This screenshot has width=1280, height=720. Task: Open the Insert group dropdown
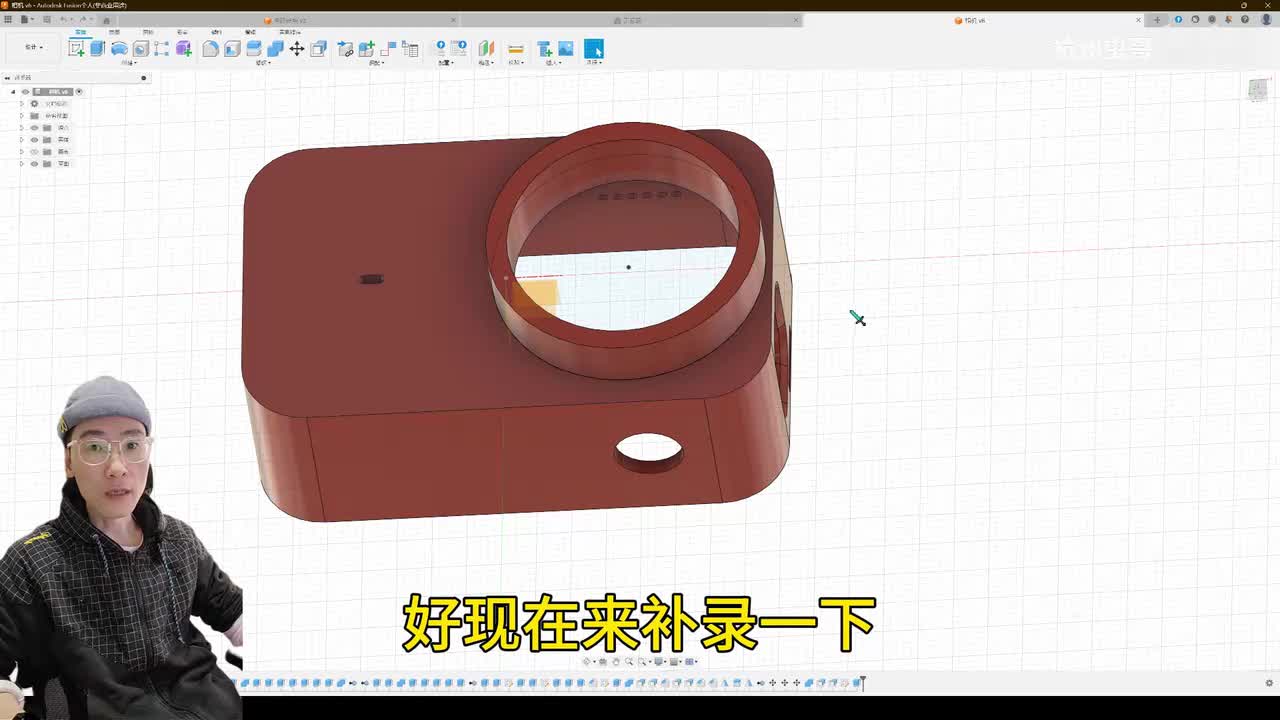[x=551, y=62]
